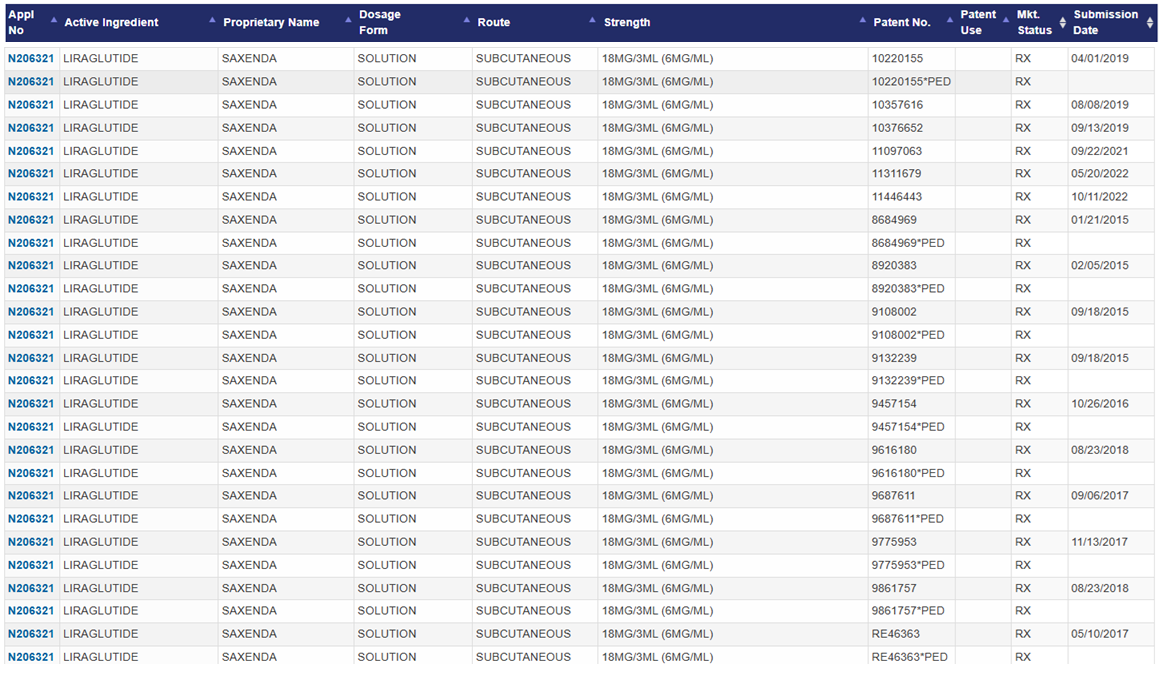Click N206321 link dated 10/26/2016

coord(31,404)
